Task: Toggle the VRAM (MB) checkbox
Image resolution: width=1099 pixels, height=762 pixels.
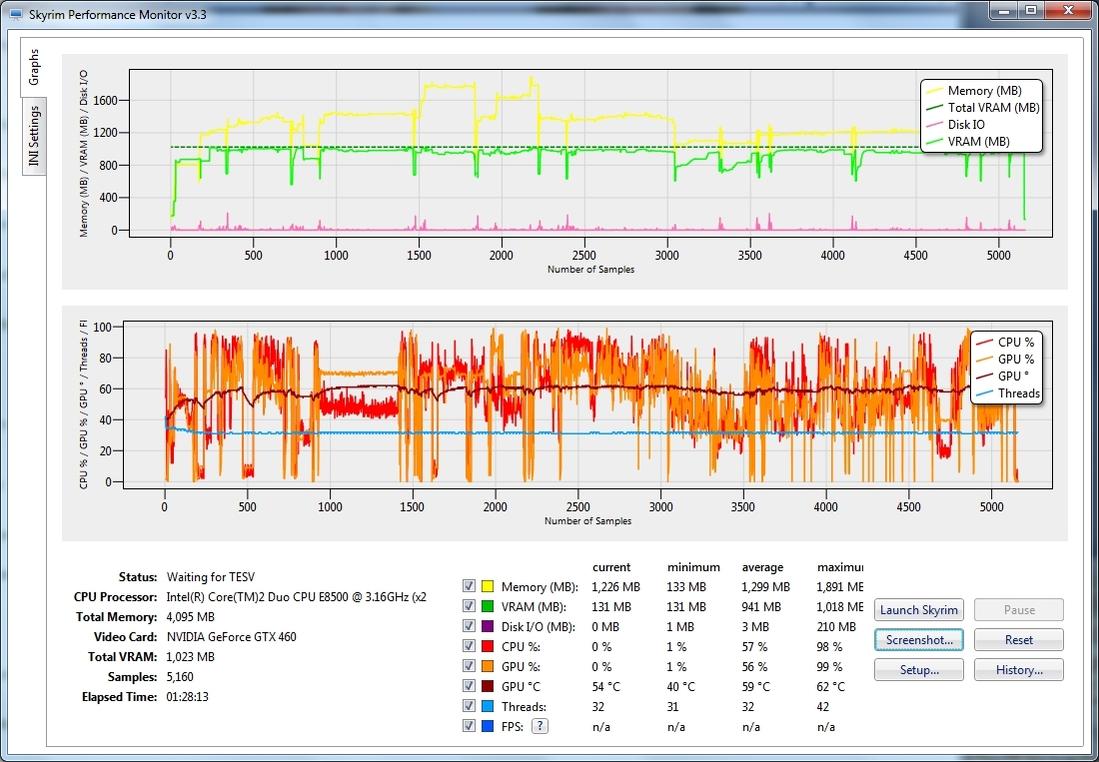Action: pos(469,606)
